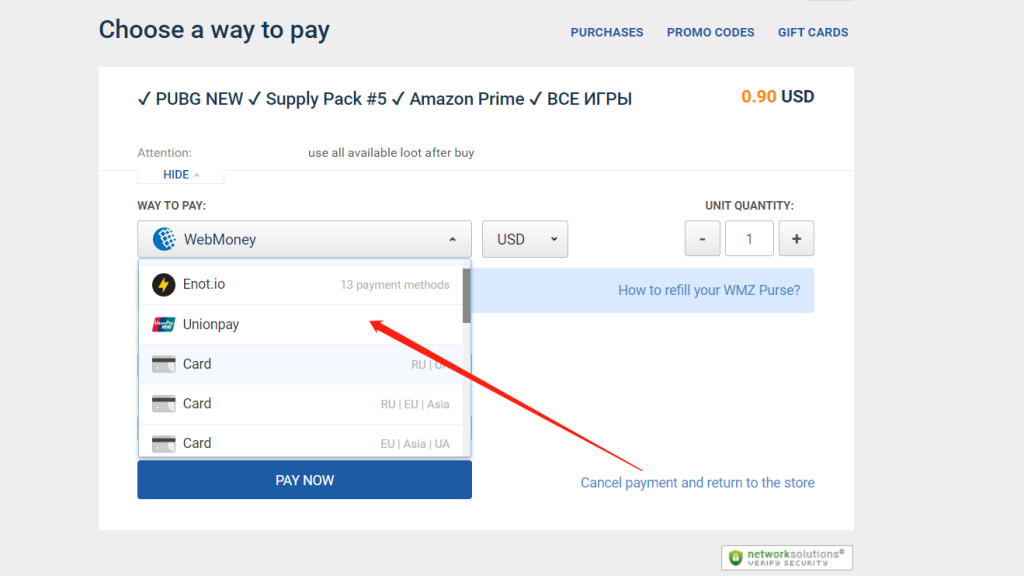Select the first Card option in list
The image size is (1024, 576).
point(300,364)
